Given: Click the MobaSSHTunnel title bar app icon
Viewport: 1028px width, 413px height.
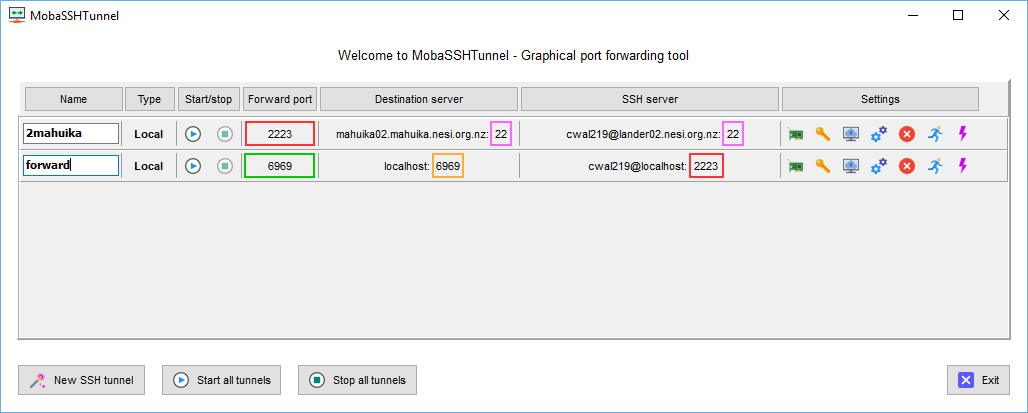Looking at the screenshot, I should 18,16.
